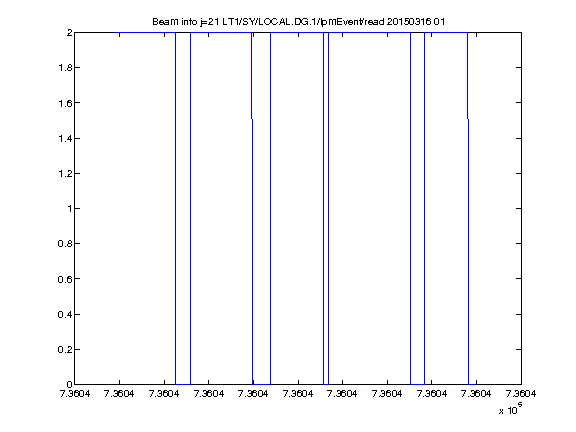576x432 pixels.
Task: Select the rightmost 7.3604 x-axis label
Action: pos(521,394)
